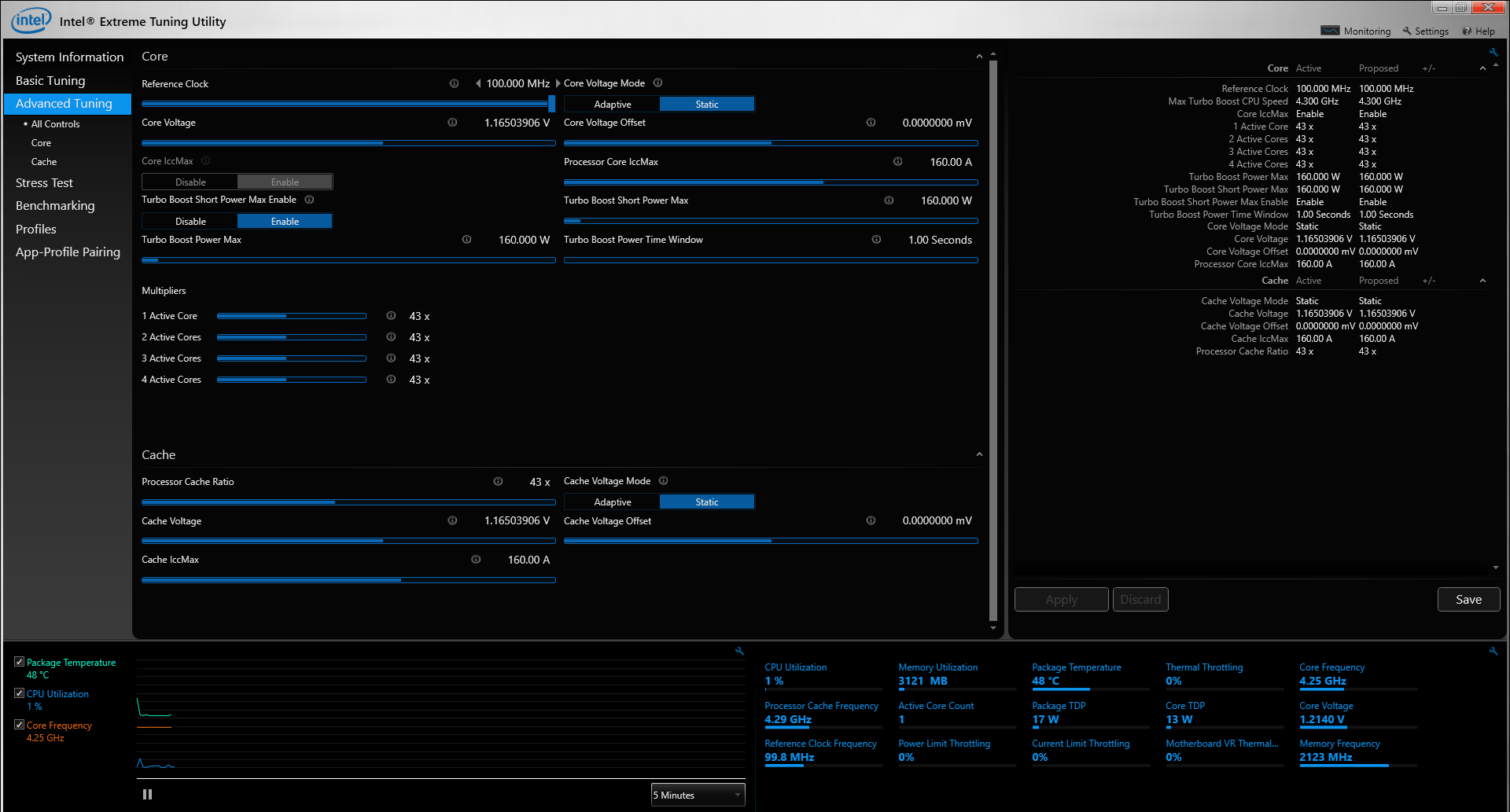Screen dimensions: 1510x812
Task: Click the Reference Clock slider handle
Action: pos(551,104)
